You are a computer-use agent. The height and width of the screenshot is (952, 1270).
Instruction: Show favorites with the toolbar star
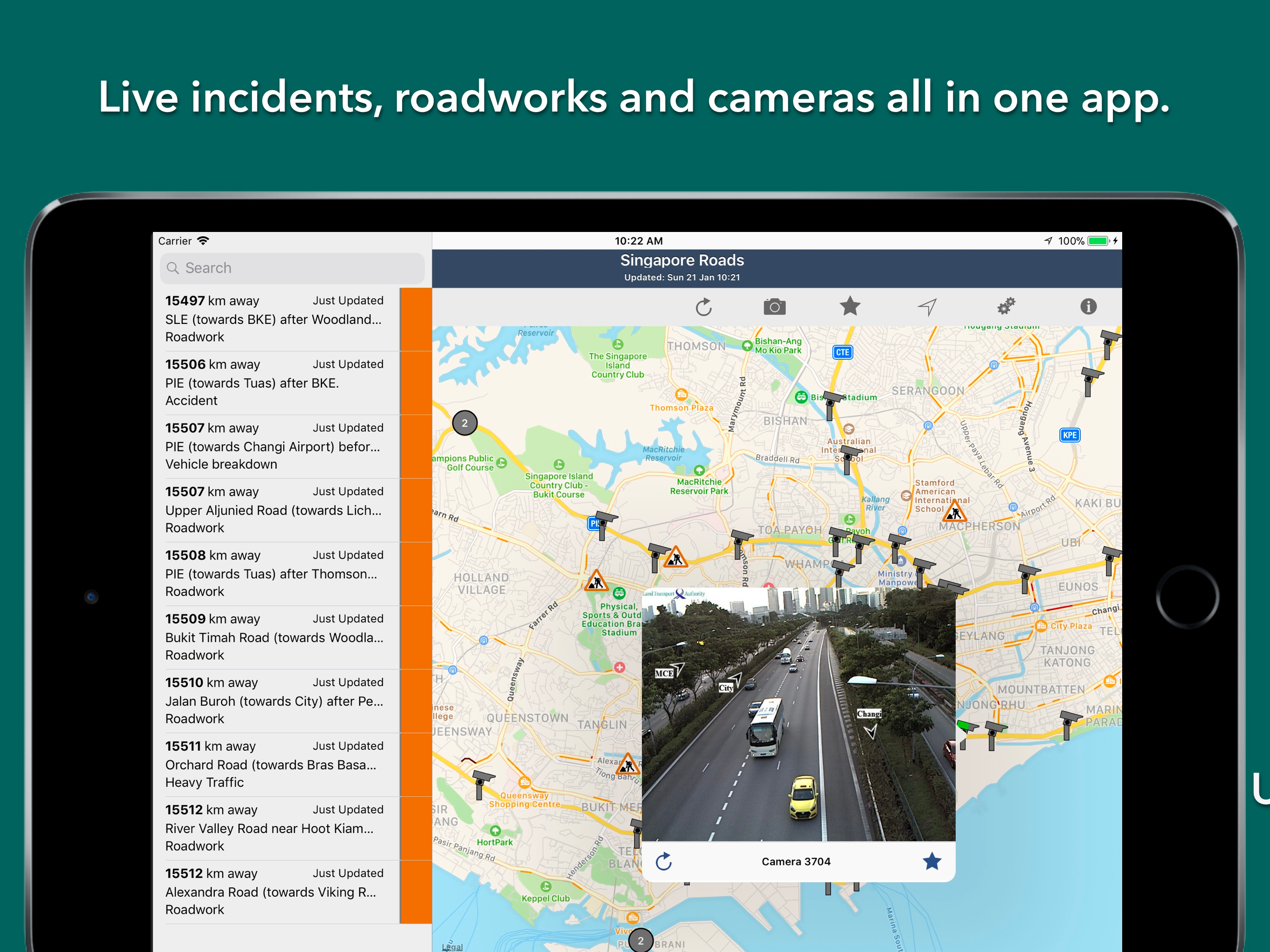pyautogui.click(x=850, y=306)
